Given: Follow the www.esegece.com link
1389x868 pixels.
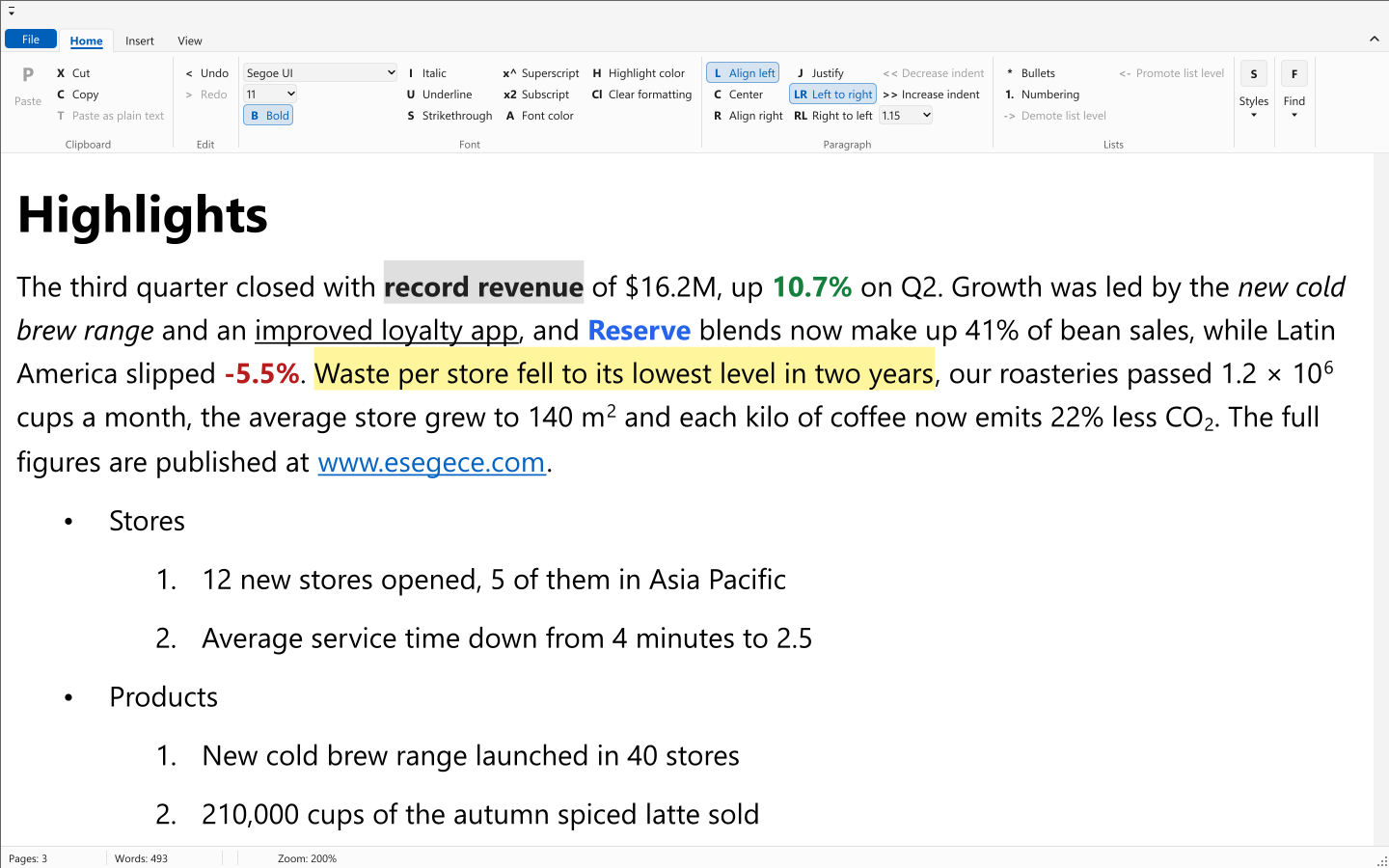Looking at the screenshot, I should click(431, 462).
